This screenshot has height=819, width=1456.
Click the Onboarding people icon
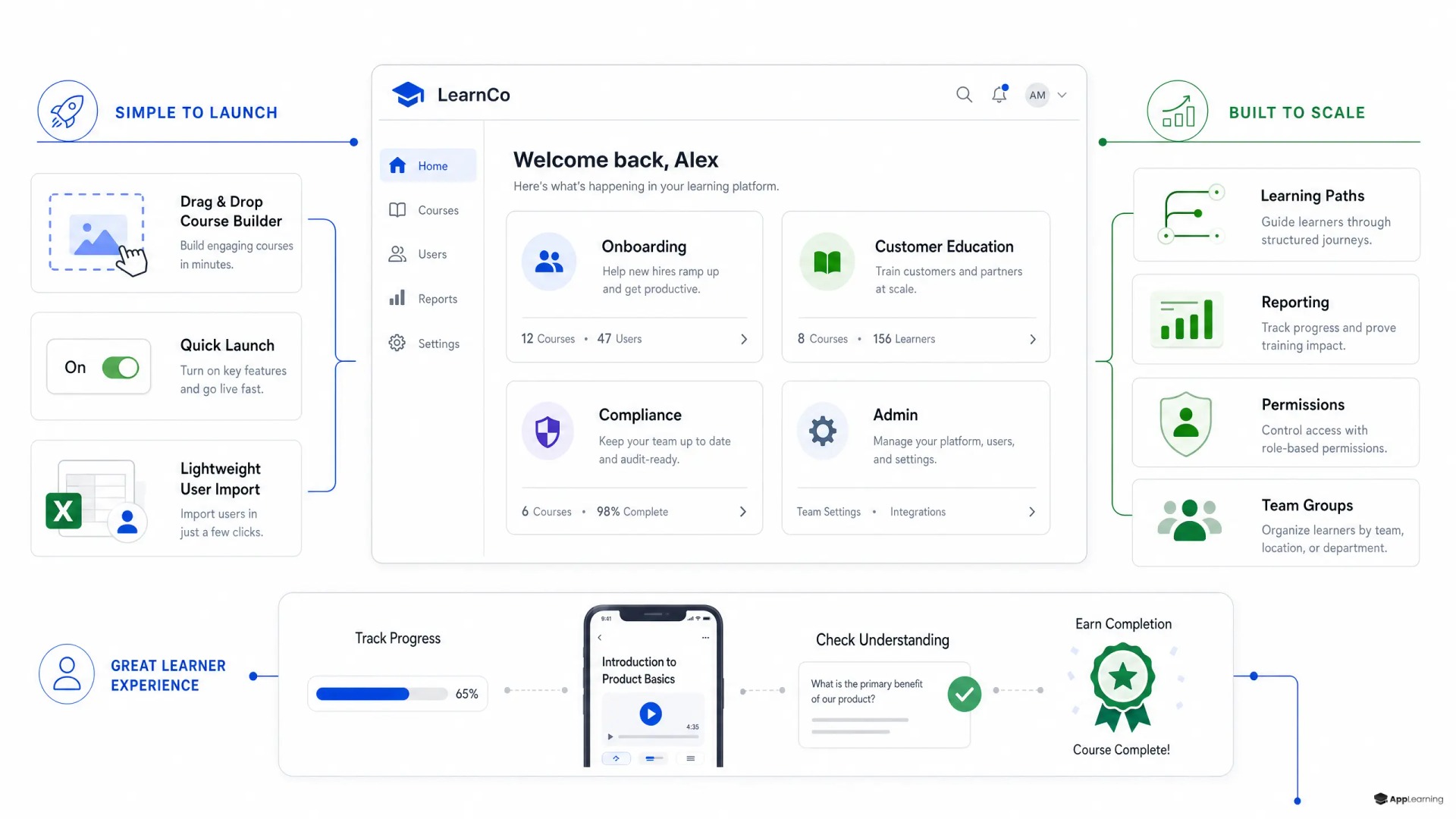pos(549,262)
